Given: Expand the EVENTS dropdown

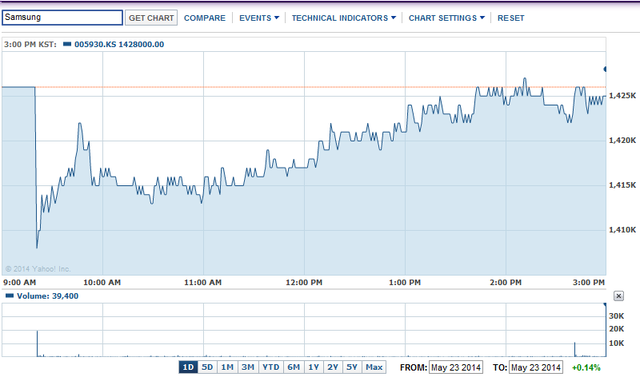Looking at the screenshot, I should [x=259, y=18].
